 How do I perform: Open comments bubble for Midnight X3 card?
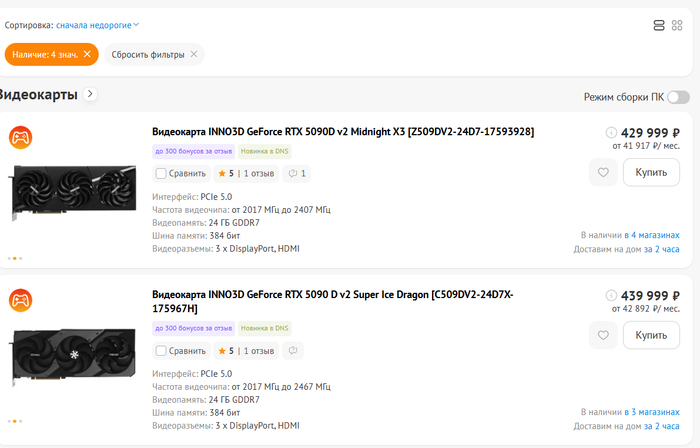click(x=297, y=174)
